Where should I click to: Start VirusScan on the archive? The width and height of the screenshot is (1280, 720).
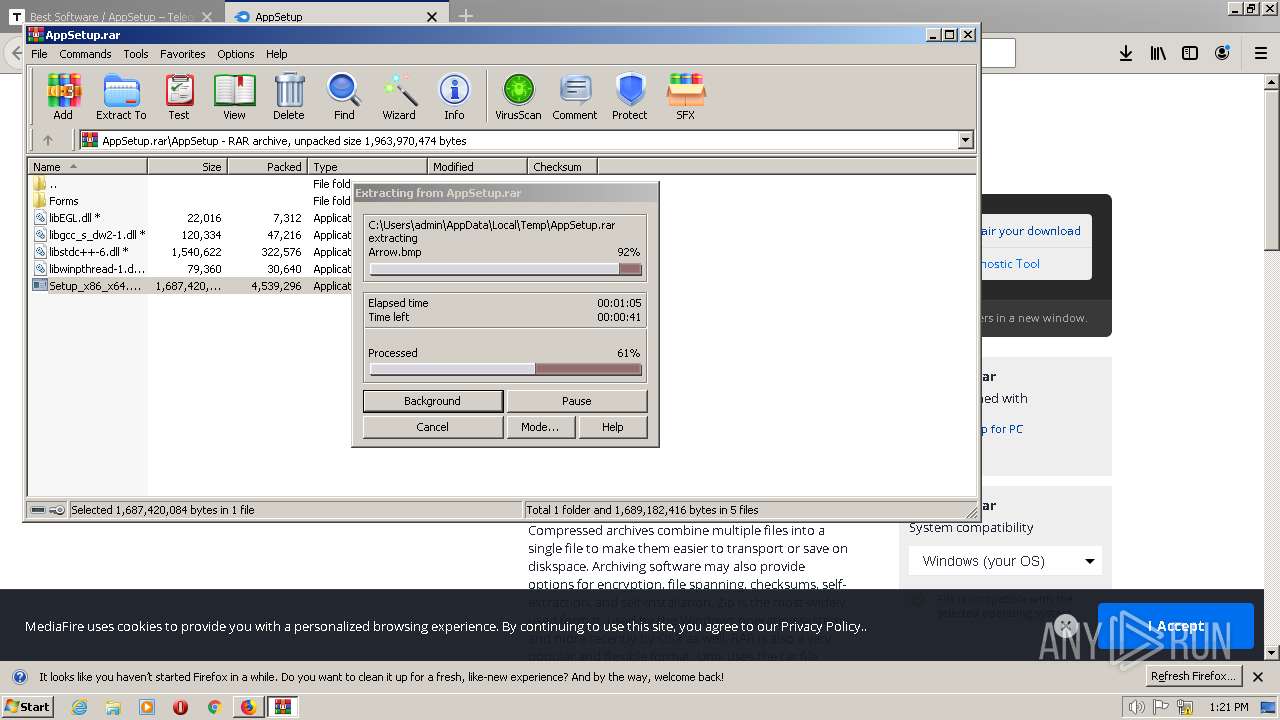pos(518,97)
